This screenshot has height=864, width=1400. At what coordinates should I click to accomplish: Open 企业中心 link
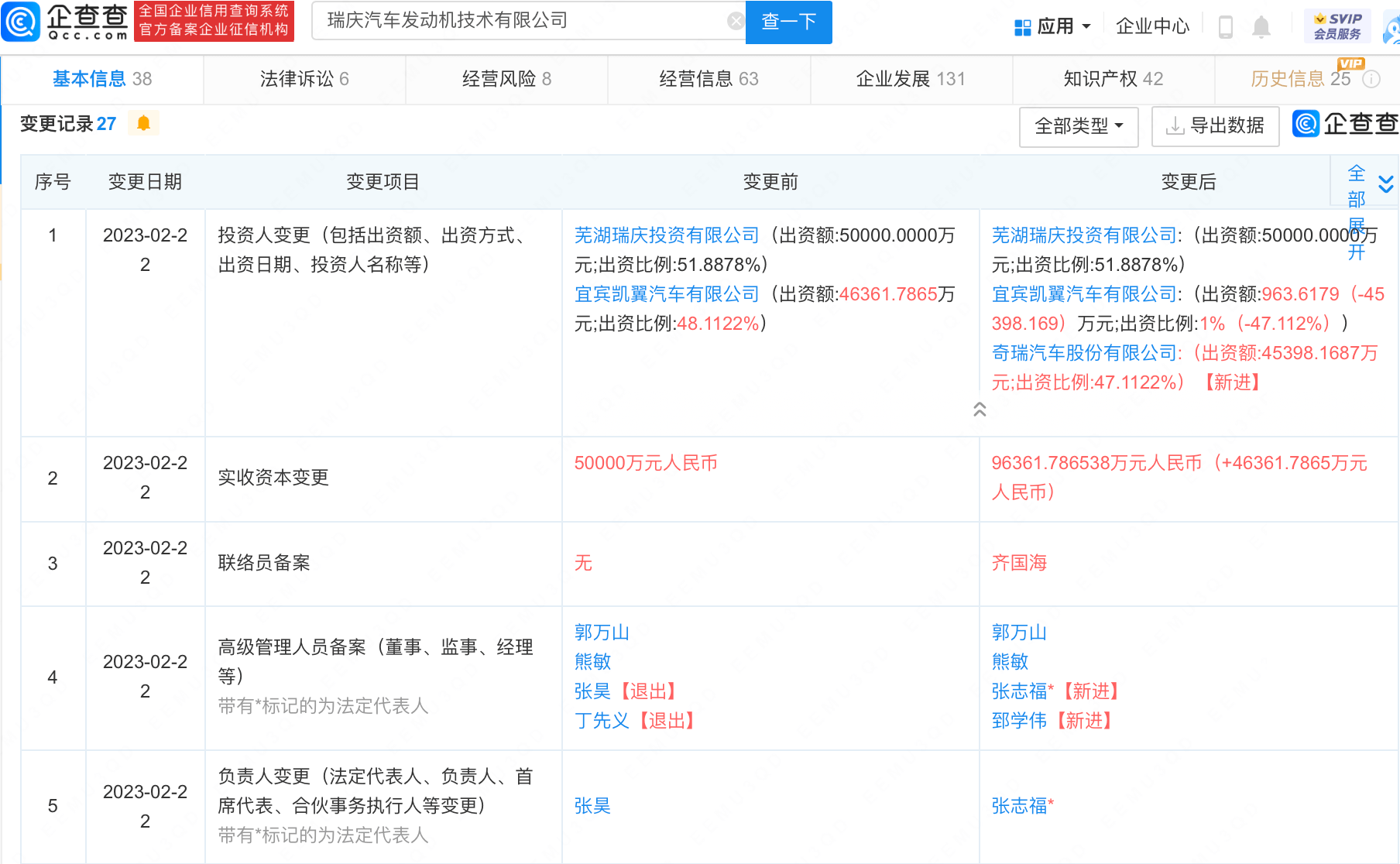[x=1152, y=27]
